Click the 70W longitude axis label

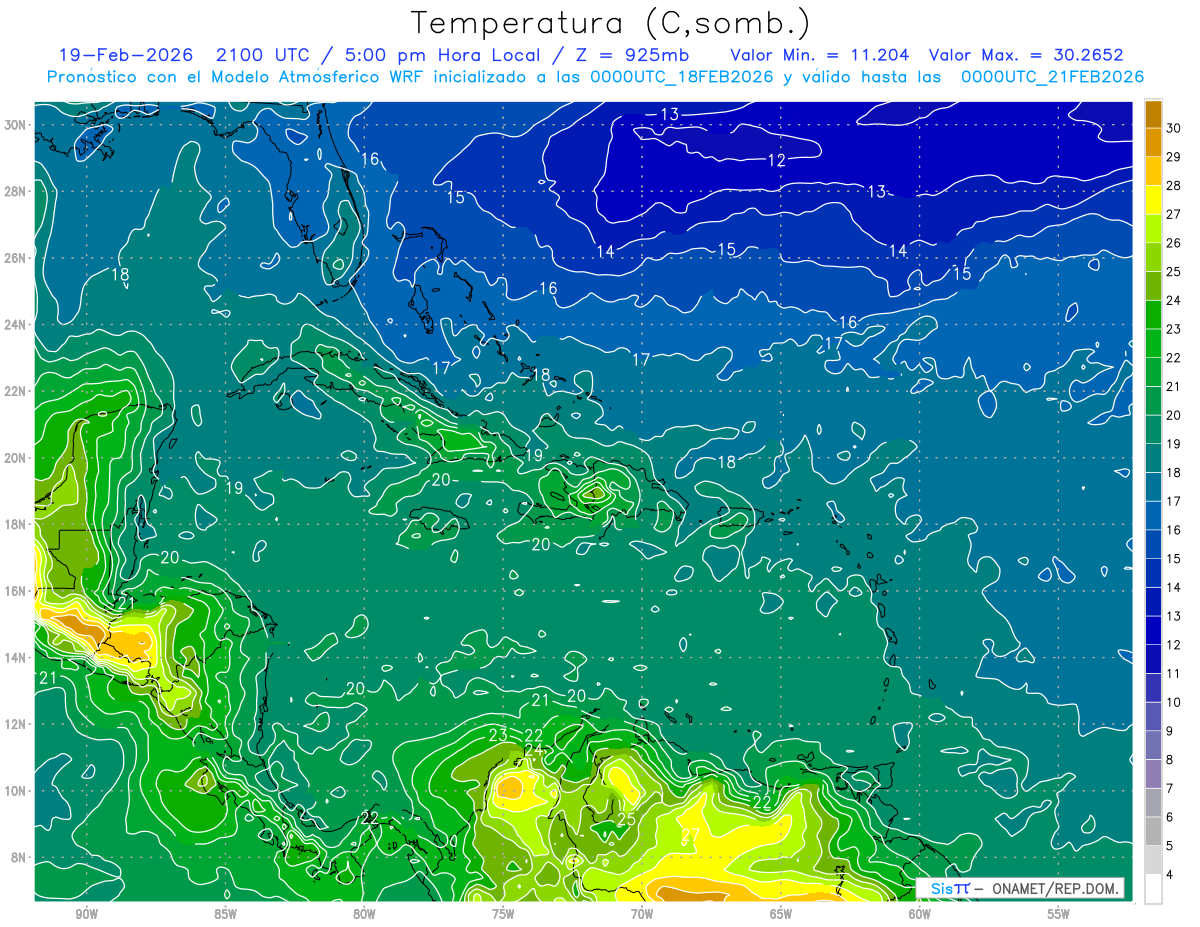click(642, 914)
